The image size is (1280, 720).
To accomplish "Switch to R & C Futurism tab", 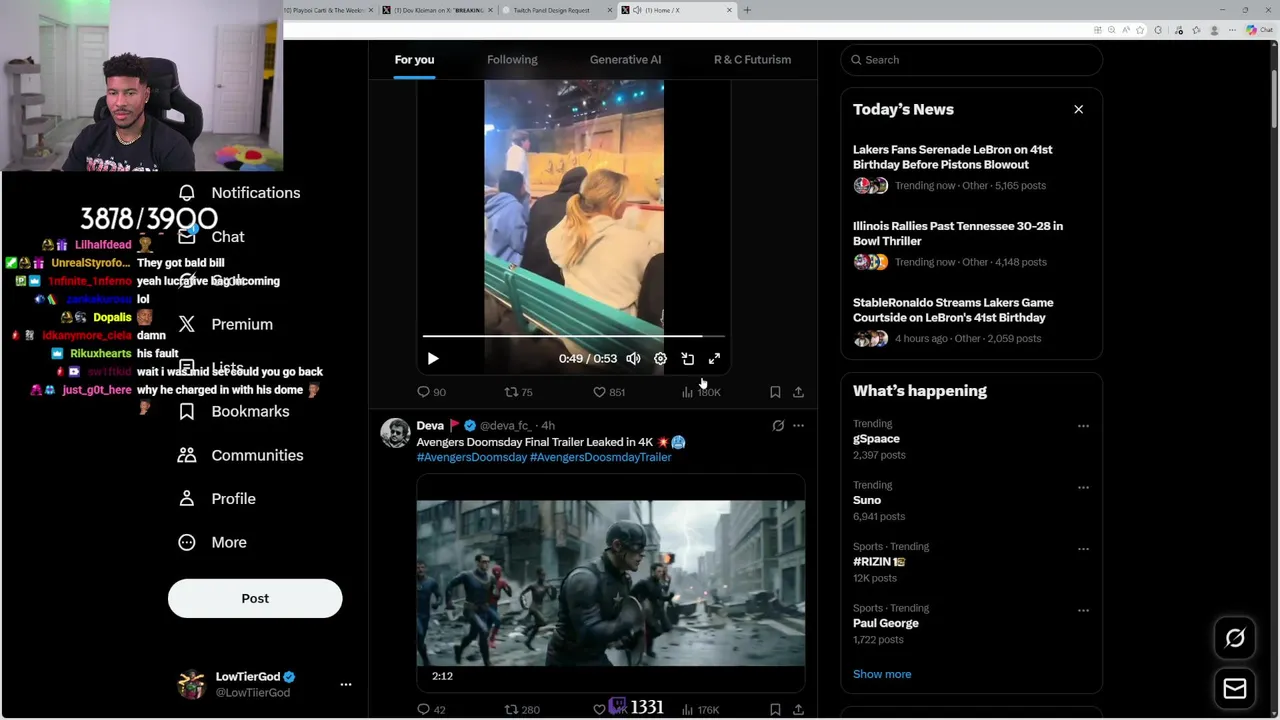I will click(x=752, y=60).
